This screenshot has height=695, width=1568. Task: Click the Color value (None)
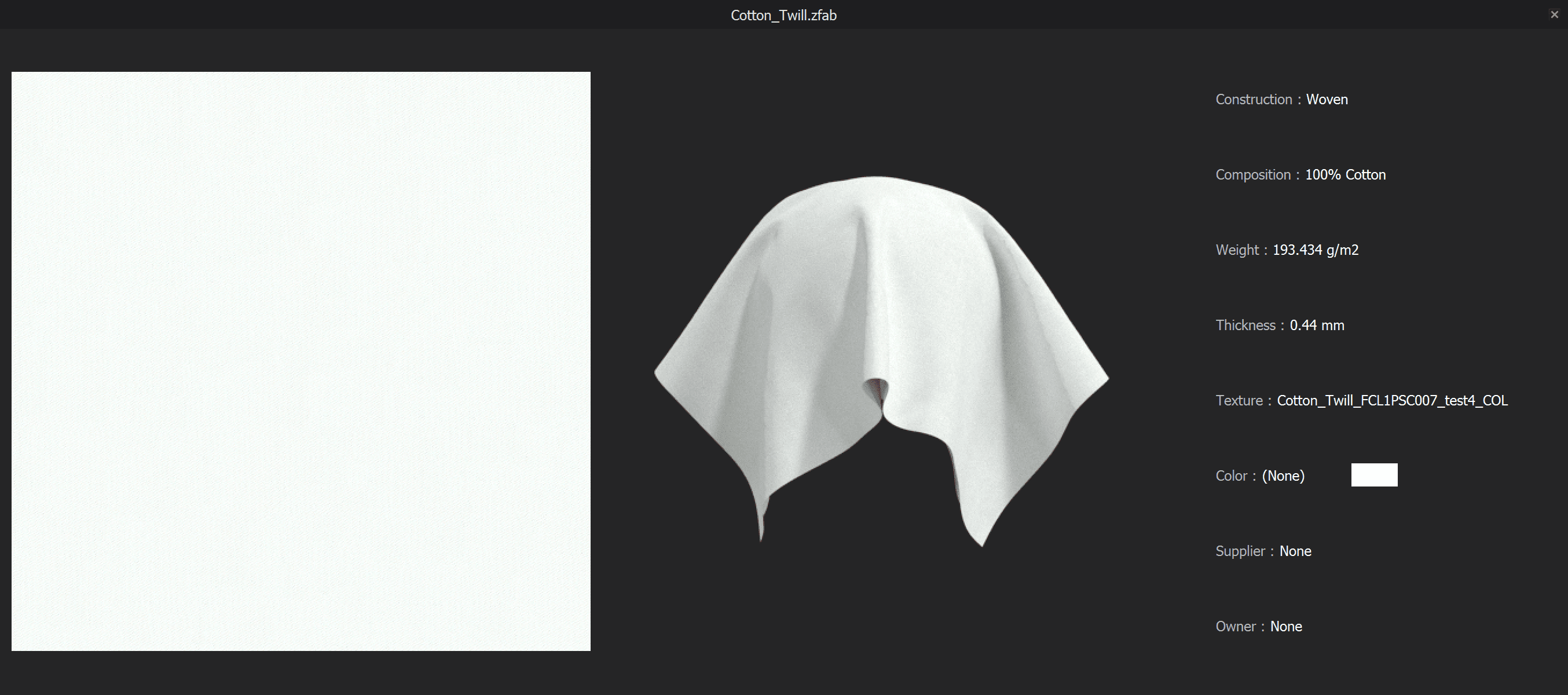[1283, 476]
